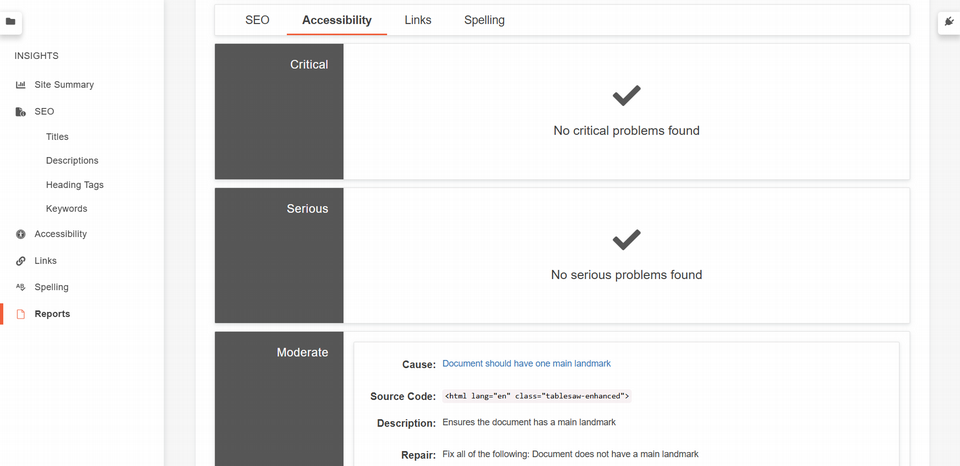Click the chain link icon for Links
This screenshot has width=960, height=466.
coord(21,261)
